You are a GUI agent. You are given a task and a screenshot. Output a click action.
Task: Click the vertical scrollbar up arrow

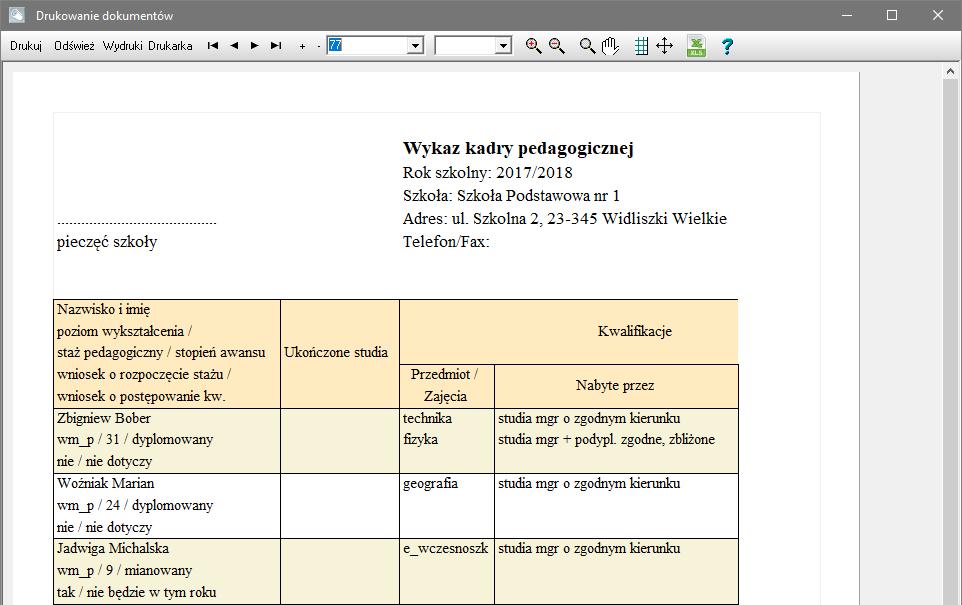(x=950, y=72)
